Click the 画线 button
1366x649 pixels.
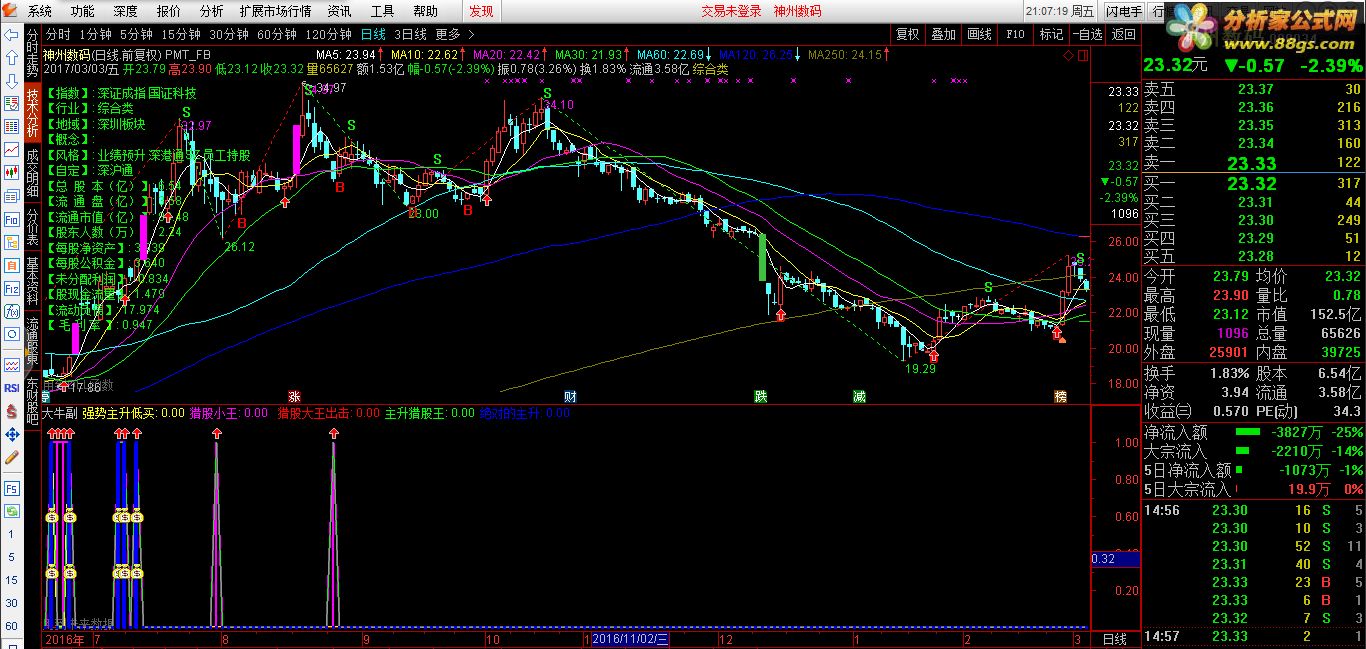[979, 34]
